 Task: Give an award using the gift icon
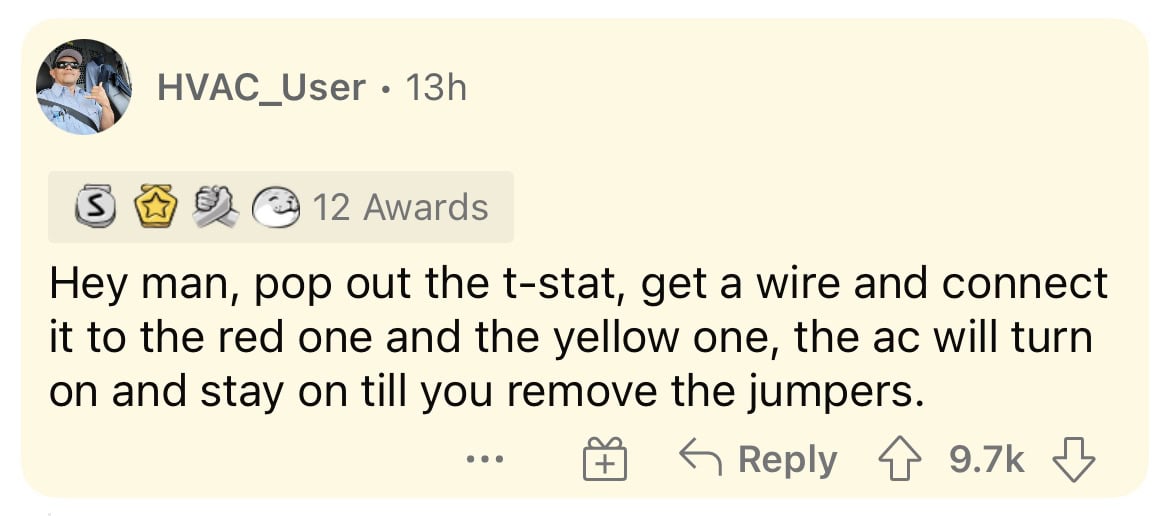click(604, 459)
